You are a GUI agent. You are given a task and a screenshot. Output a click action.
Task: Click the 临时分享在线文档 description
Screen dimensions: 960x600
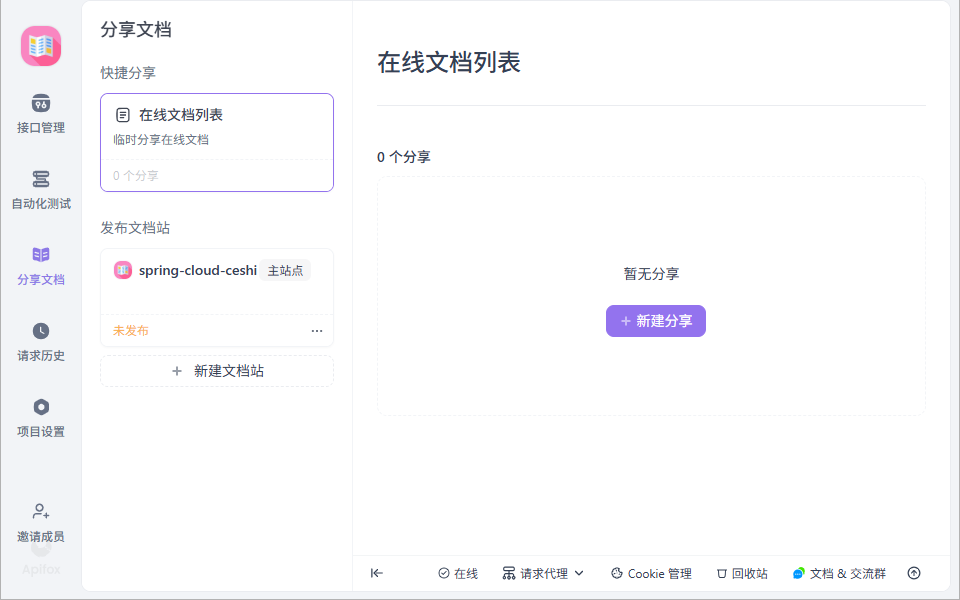point(161,140)
